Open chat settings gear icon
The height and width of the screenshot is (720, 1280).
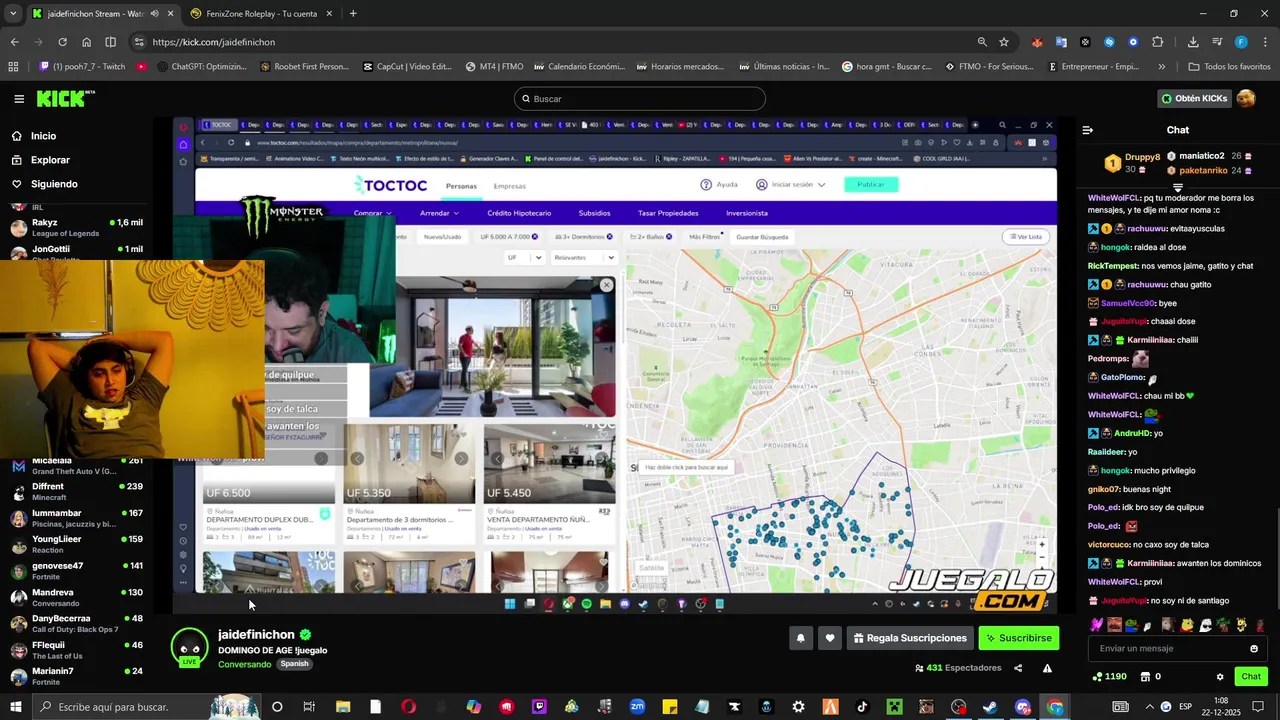point(1220,677)
